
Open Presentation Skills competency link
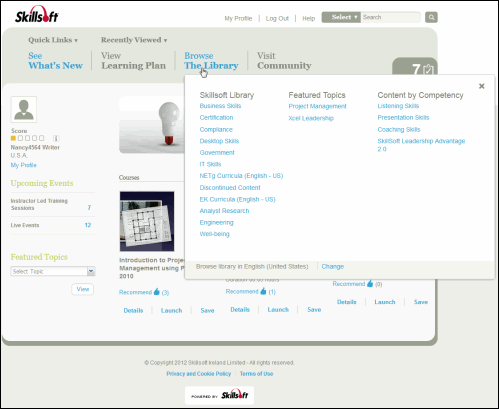pos(403,117)
